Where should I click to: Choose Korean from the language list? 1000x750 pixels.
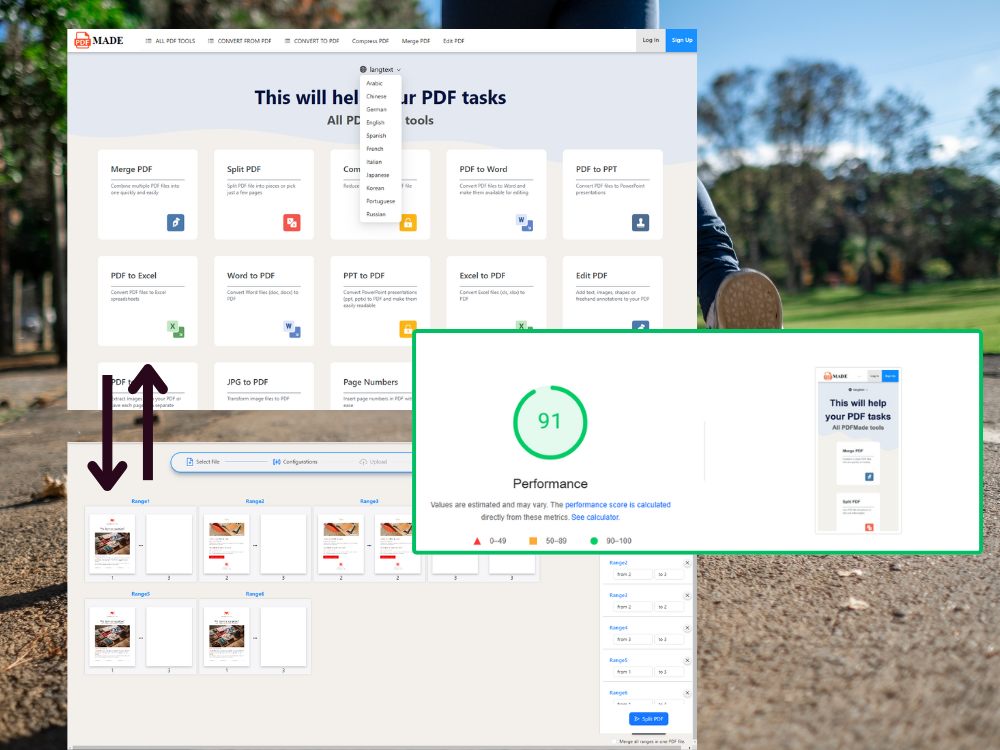tap(375, 188)
